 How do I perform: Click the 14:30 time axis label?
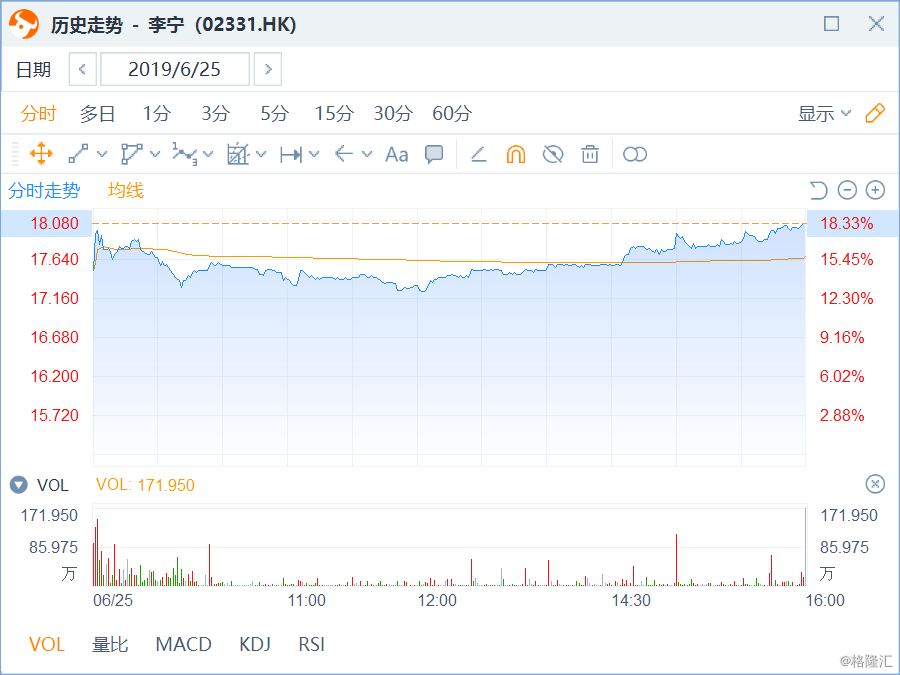[x=631, y=600]
